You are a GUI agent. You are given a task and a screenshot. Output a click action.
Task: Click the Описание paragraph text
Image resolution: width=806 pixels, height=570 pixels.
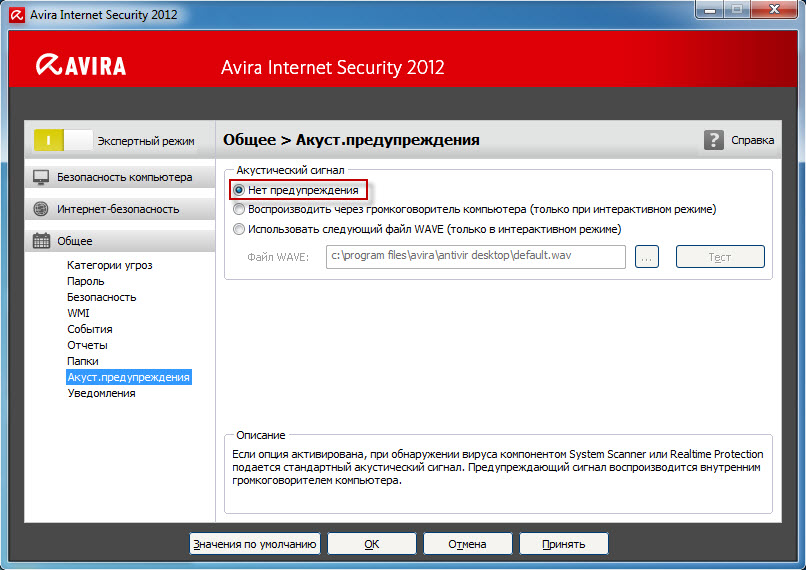(x=498, y=467)
